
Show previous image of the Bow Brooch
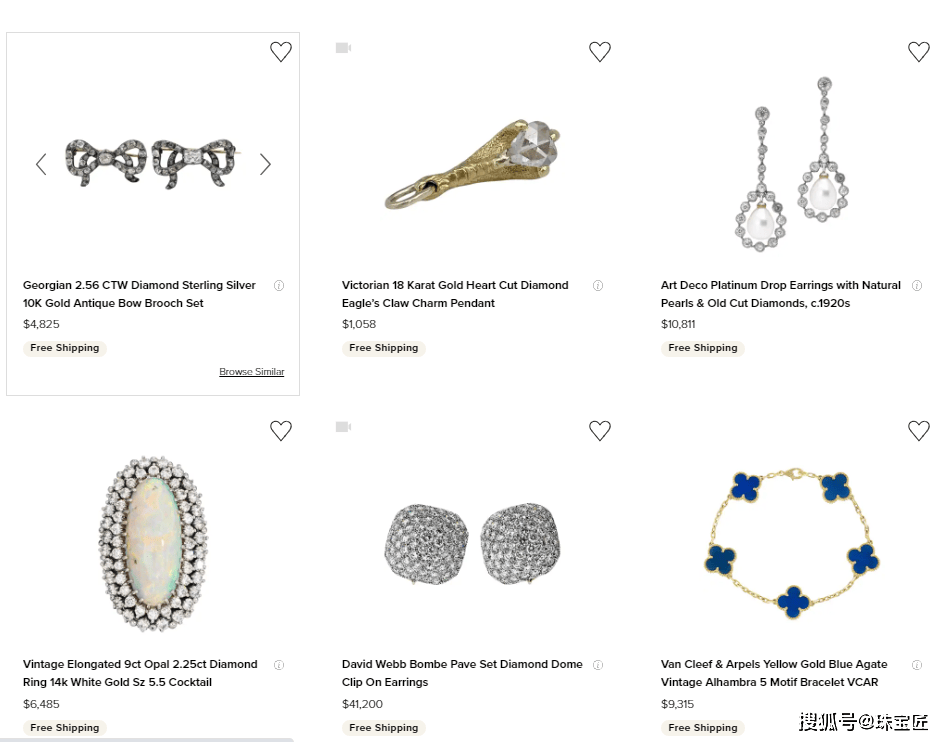pos(41,164)
